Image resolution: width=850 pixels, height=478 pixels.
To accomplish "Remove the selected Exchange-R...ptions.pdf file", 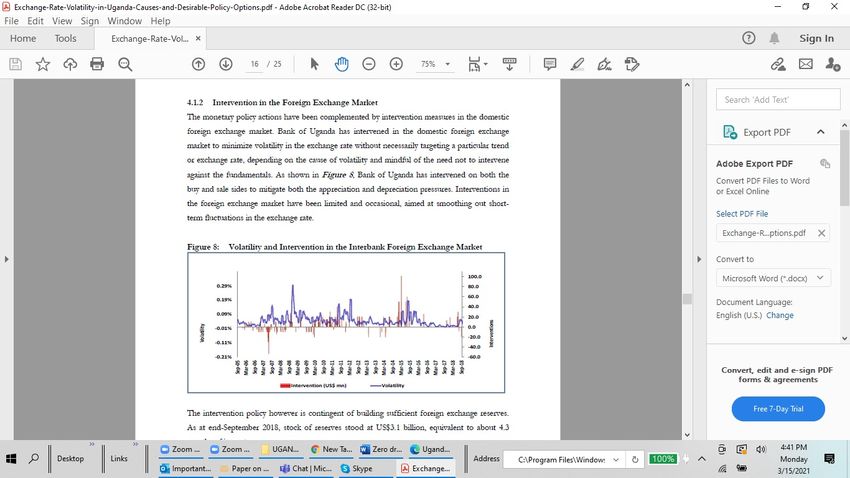I will (x=821, y=233).
